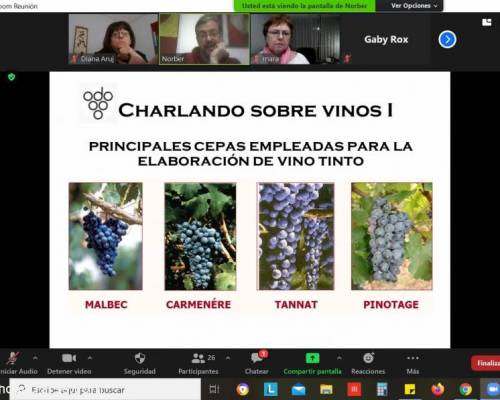The image size is (500, 400).
Task: Open Task View icon in taskbar
Action: pos(214,389)
